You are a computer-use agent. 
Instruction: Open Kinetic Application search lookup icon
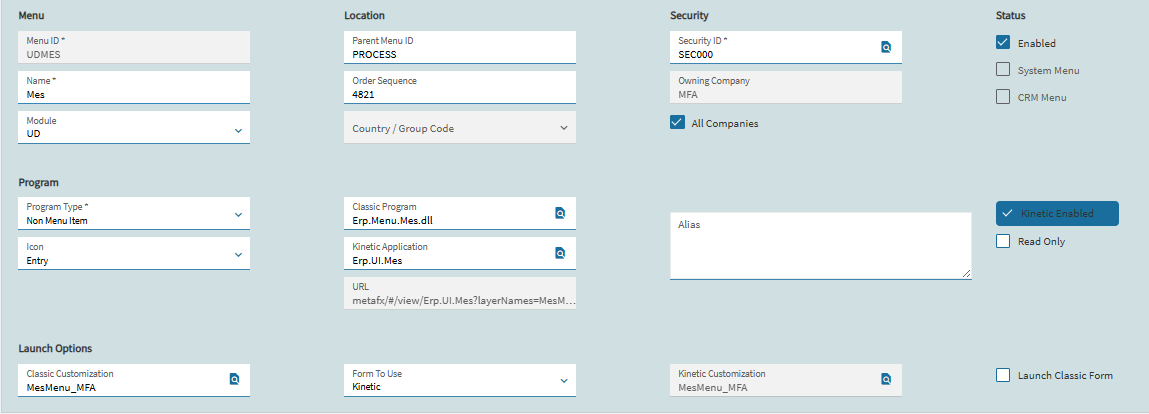coord(560,253)
